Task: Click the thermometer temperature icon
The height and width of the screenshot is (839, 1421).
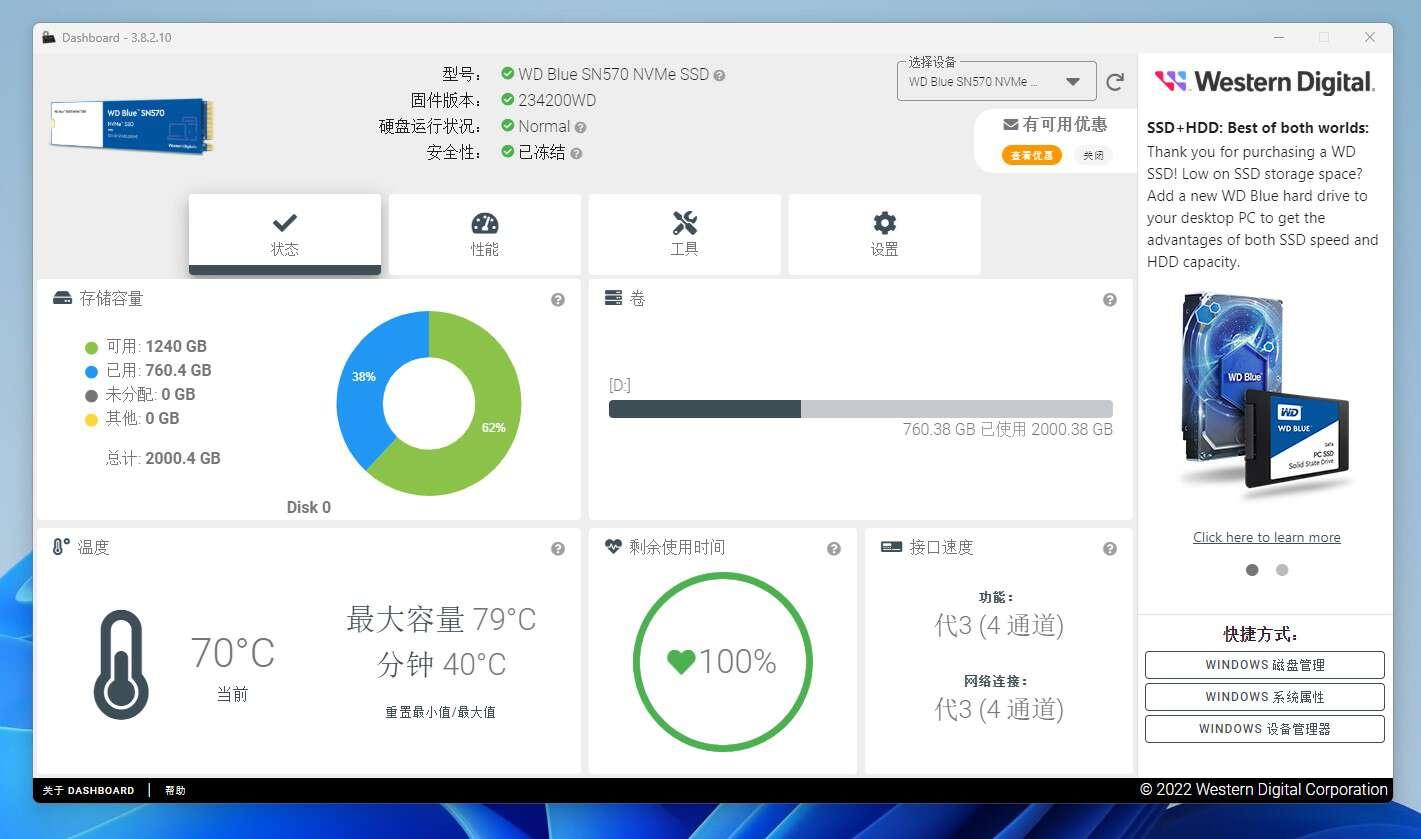Action: pyautogui.click(x=121, y=664)
